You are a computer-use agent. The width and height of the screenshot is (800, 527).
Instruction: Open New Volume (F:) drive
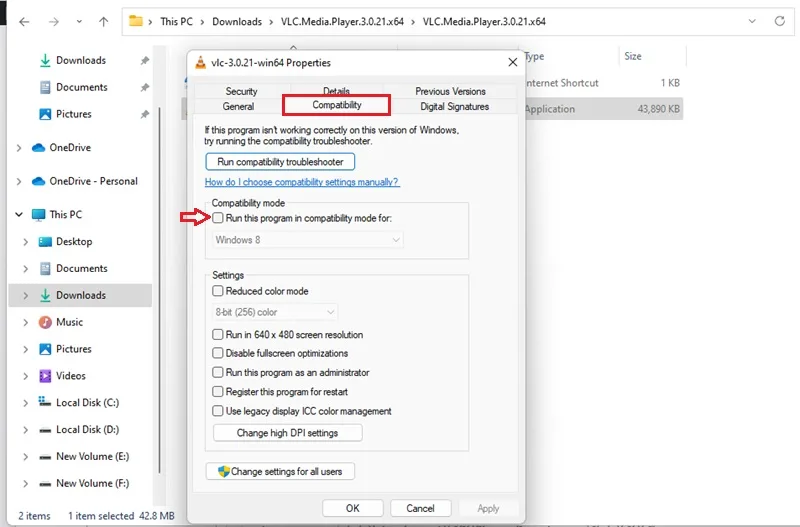(x=92, y=483)
